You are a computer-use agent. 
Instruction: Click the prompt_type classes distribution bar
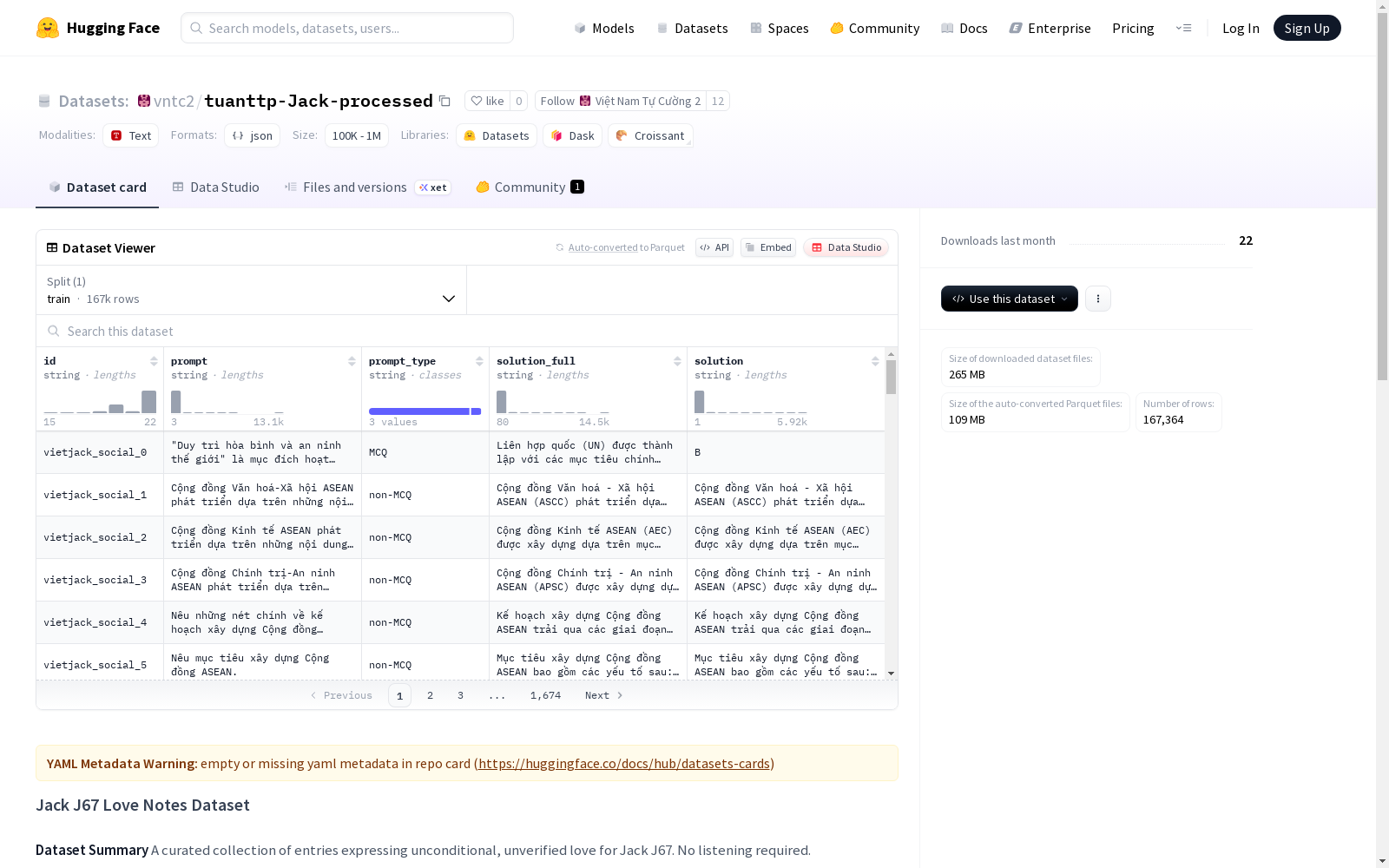coord(425,411)
